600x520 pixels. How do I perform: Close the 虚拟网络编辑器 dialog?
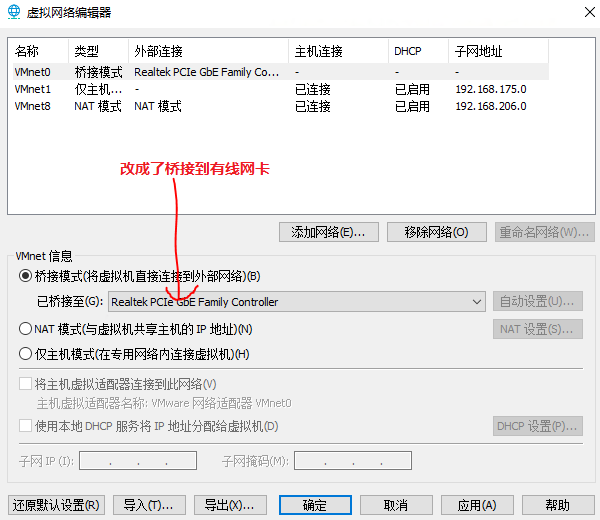[590, 12]
